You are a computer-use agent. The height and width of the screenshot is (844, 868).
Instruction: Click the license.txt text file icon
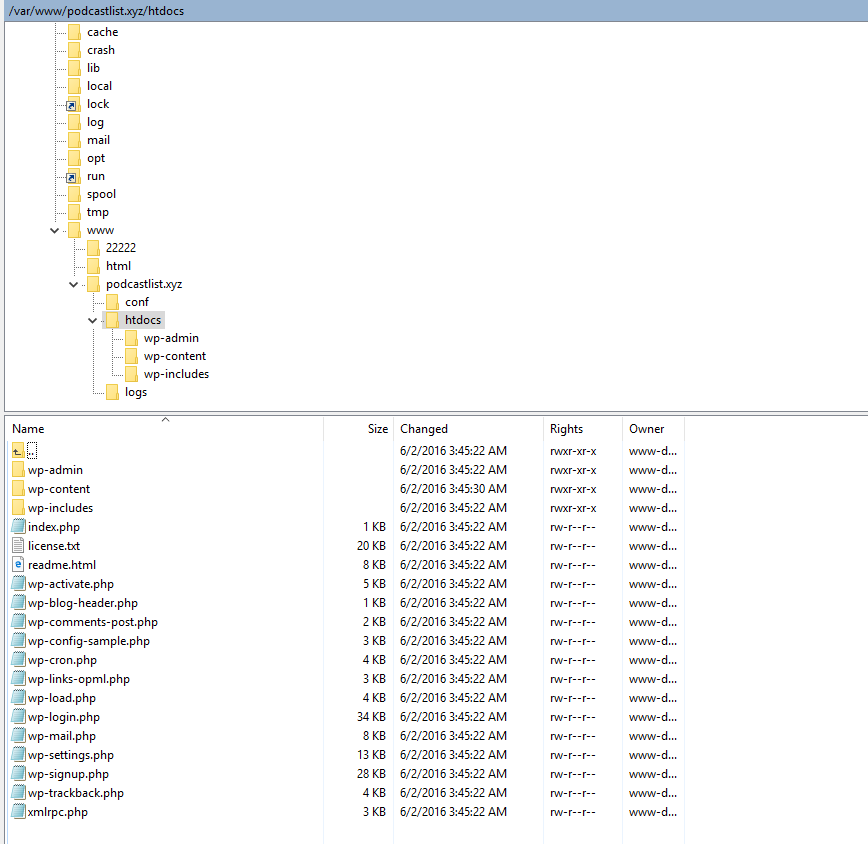[18, 546]
